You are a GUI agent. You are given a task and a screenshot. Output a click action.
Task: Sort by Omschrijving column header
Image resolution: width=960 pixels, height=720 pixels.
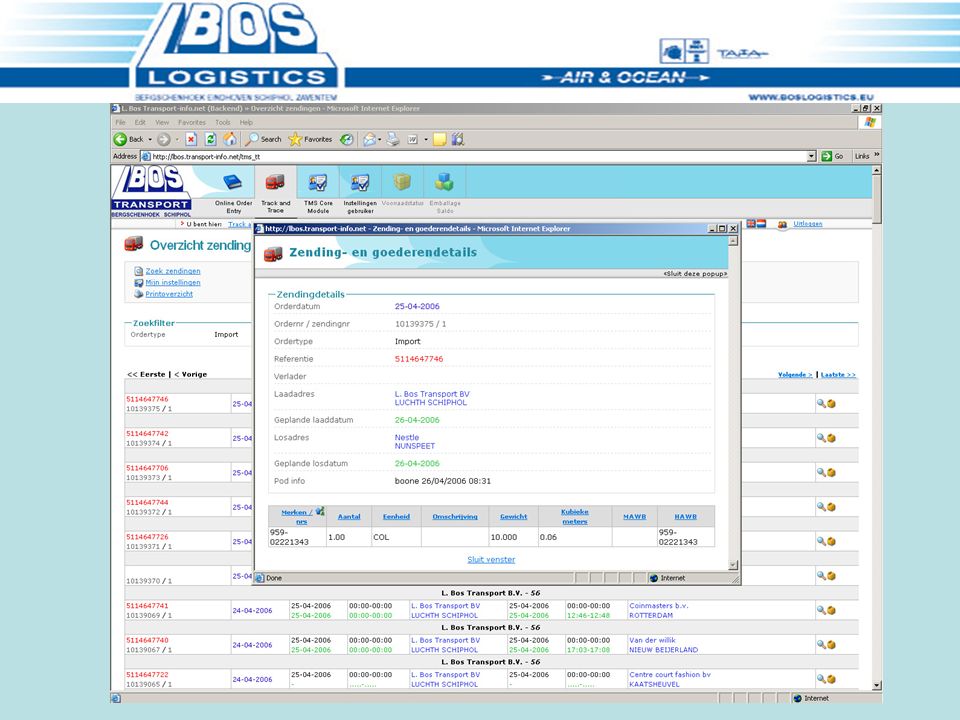tap(455, 517)
